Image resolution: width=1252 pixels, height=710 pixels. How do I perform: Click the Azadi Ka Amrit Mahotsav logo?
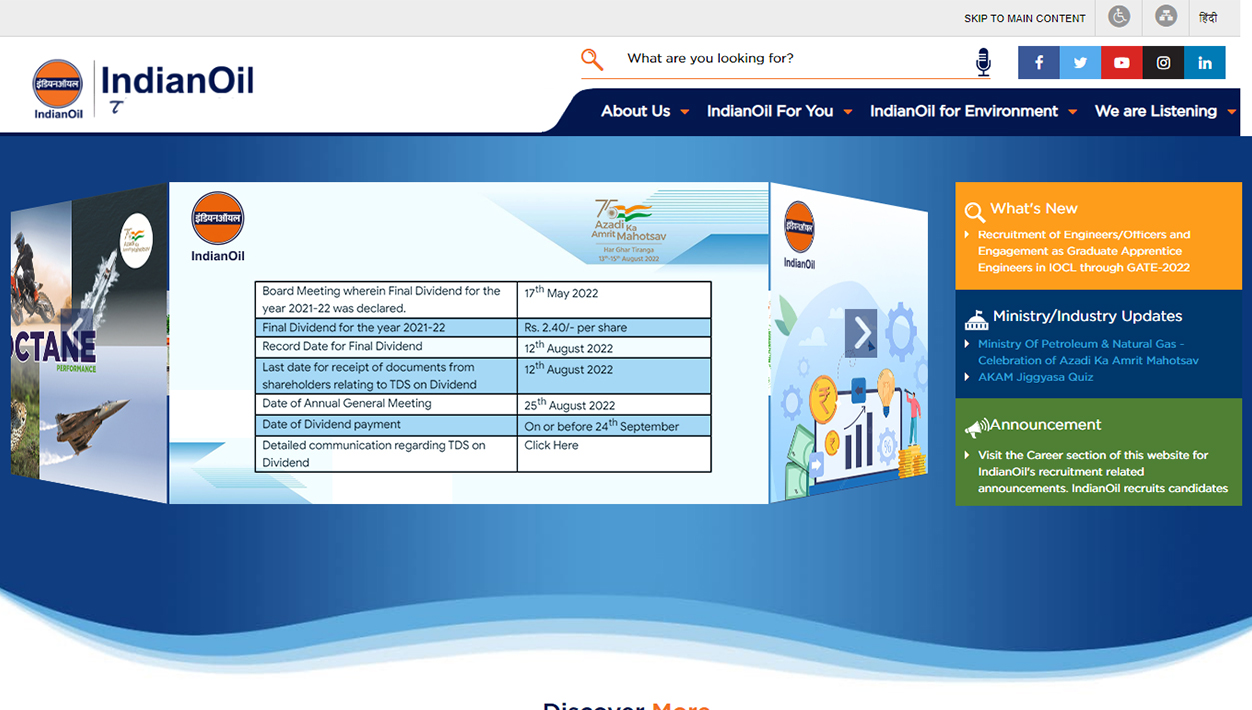[x=629, y=230]
